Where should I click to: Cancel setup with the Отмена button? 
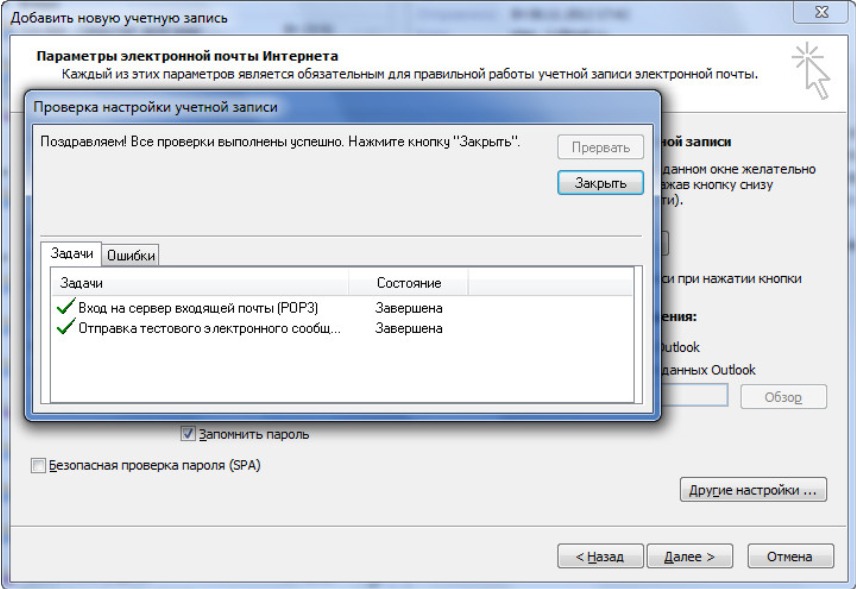point(790,556)
